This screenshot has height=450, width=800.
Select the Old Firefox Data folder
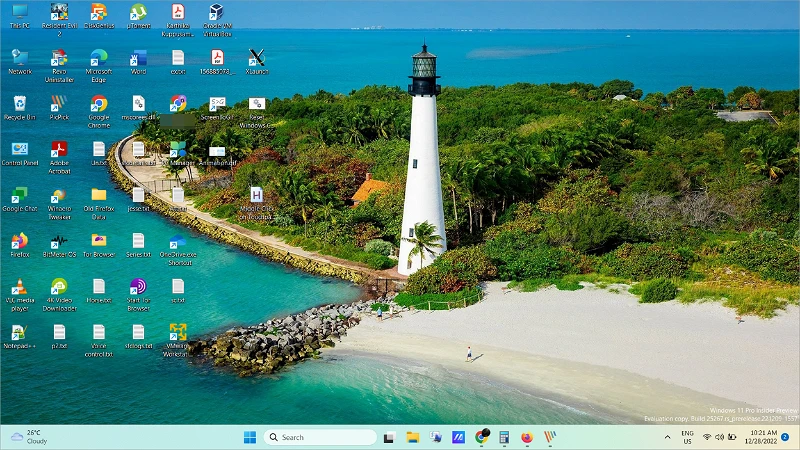99,204
